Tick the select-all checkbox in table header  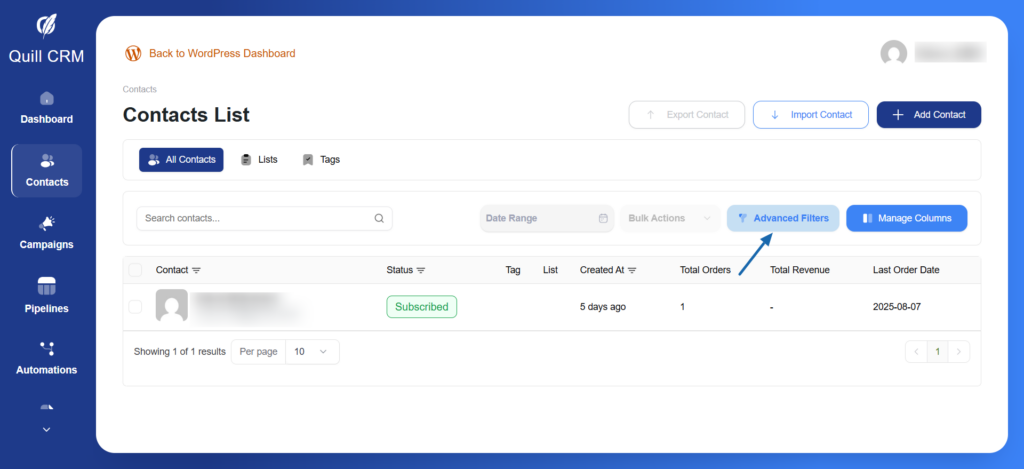click(135, 270)
